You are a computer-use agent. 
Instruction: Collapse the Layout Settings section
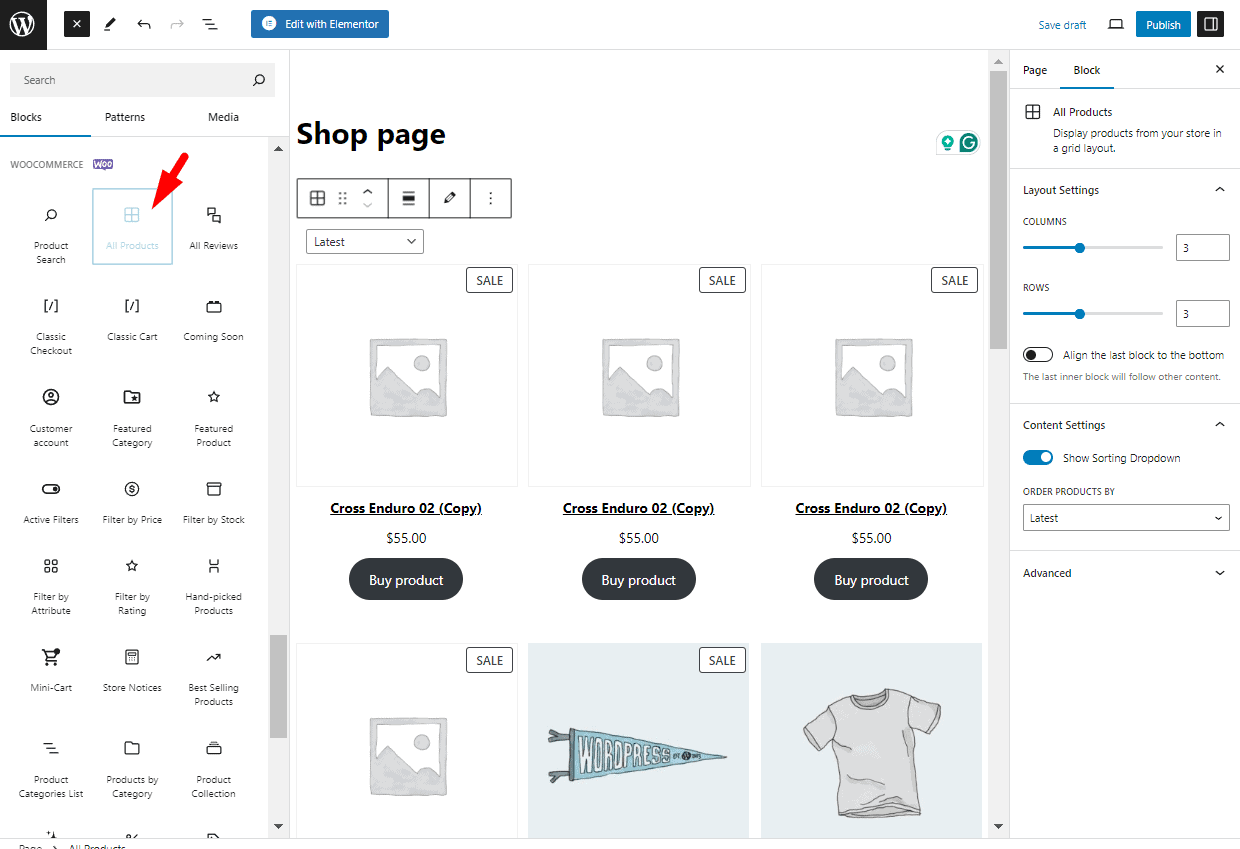tap(1219, 189)
